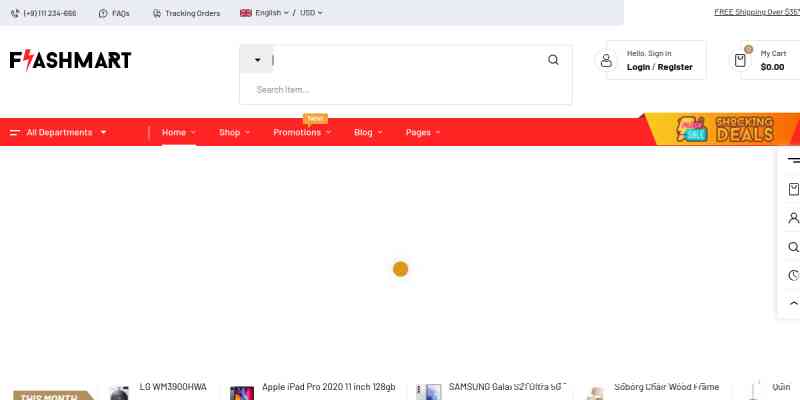Open the Promotions menu item
This screenshot has width=800, height=400.
[301, 132]
